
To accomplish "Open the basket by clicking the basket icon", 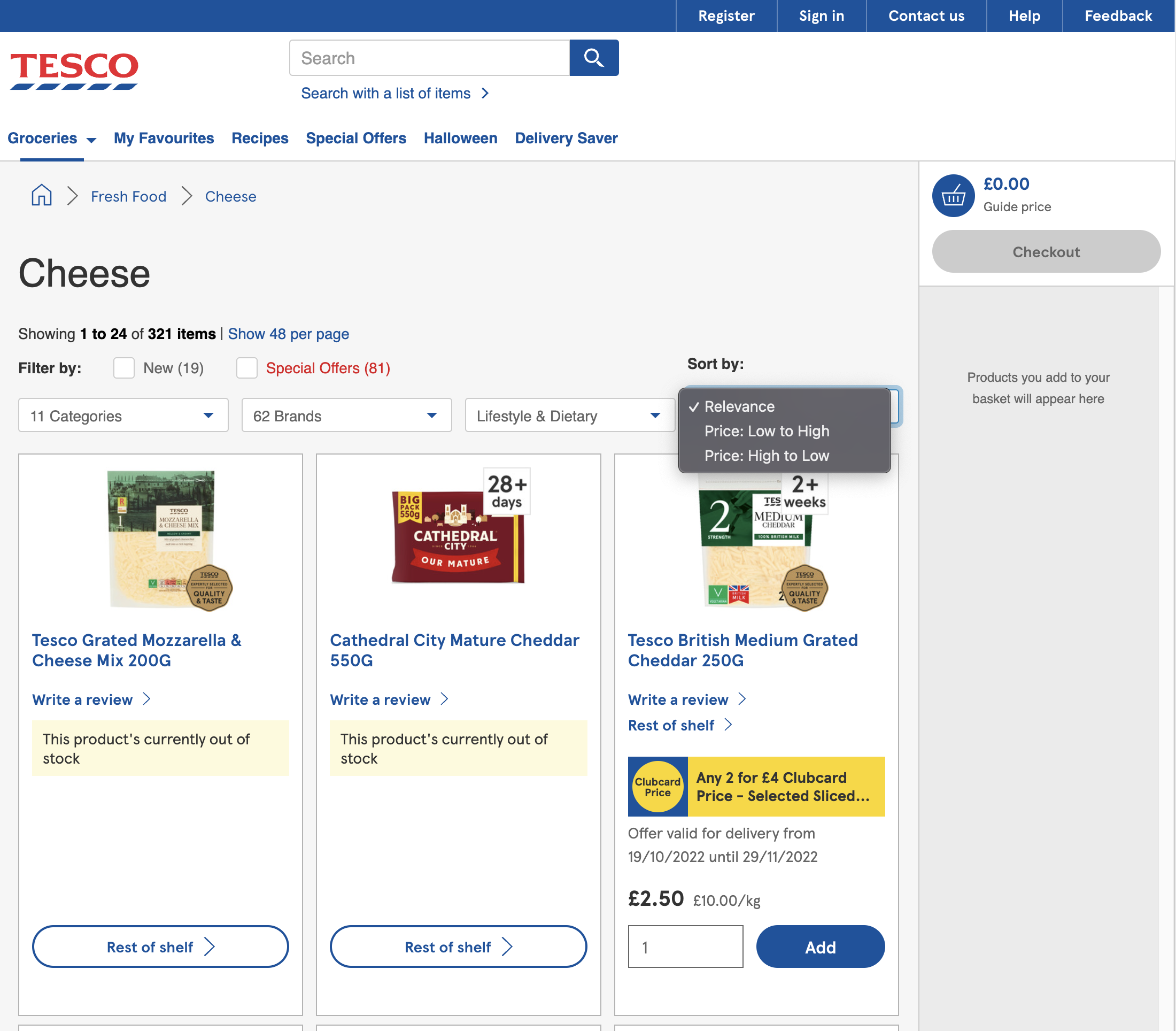I will (953, 196).
